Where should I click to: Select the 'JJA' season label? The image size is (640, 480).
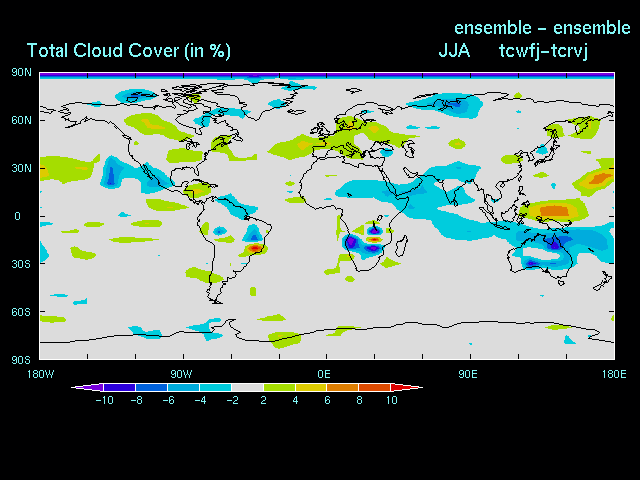coord(454,51)
